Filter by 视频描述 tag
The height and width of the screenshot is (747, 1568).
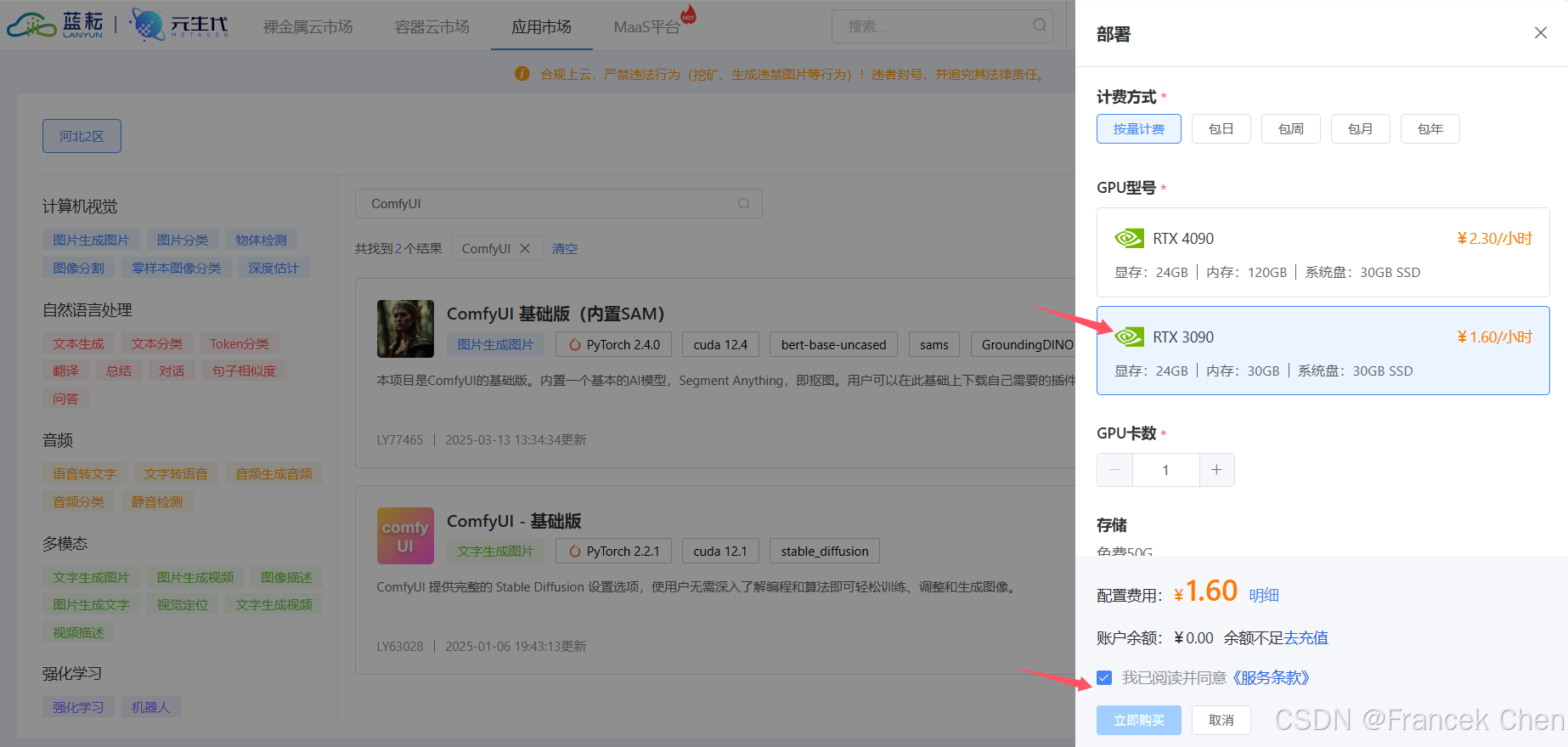click(78, 633)
